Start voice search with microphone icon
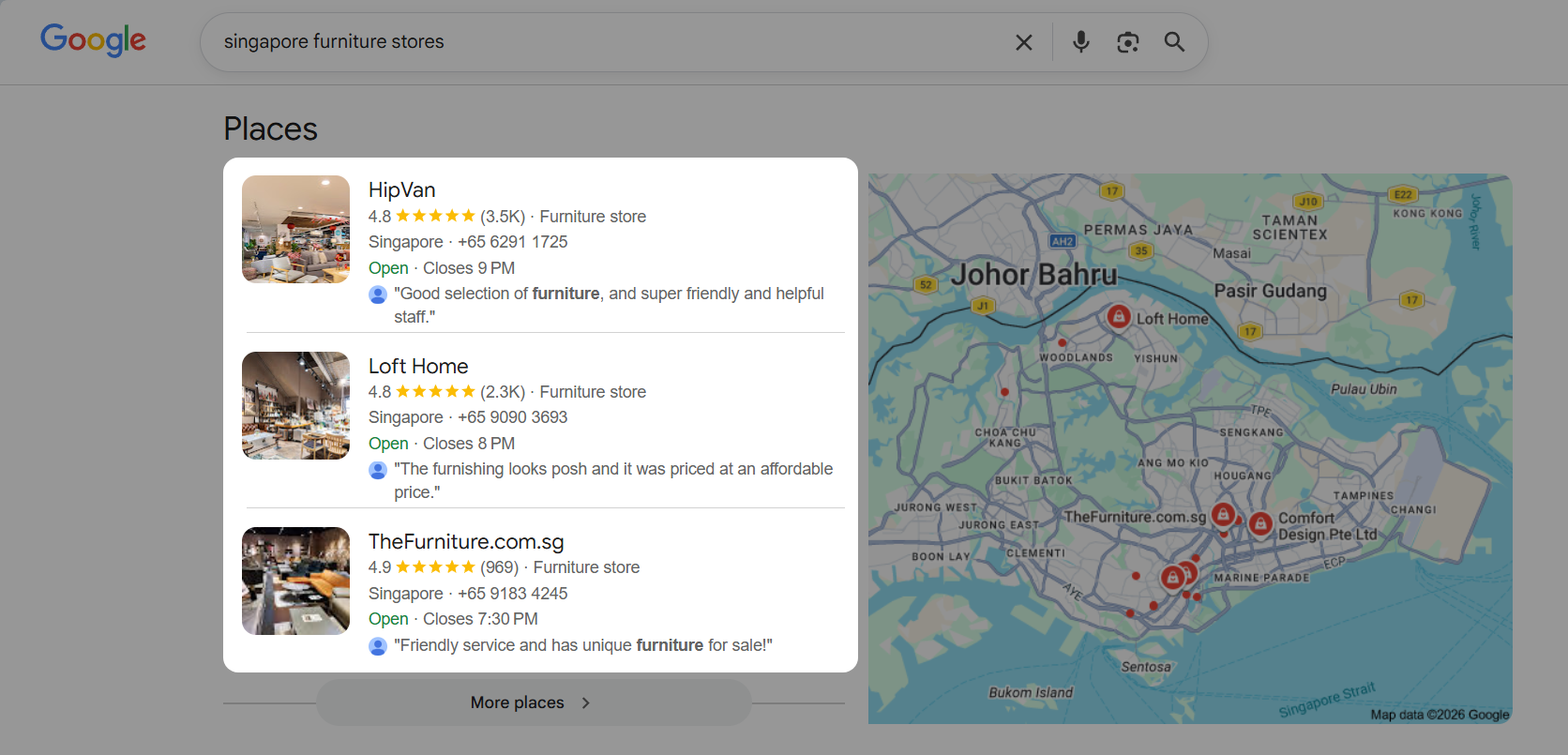This screenshot has width=1568, height=755. [x=1080, y=42]
